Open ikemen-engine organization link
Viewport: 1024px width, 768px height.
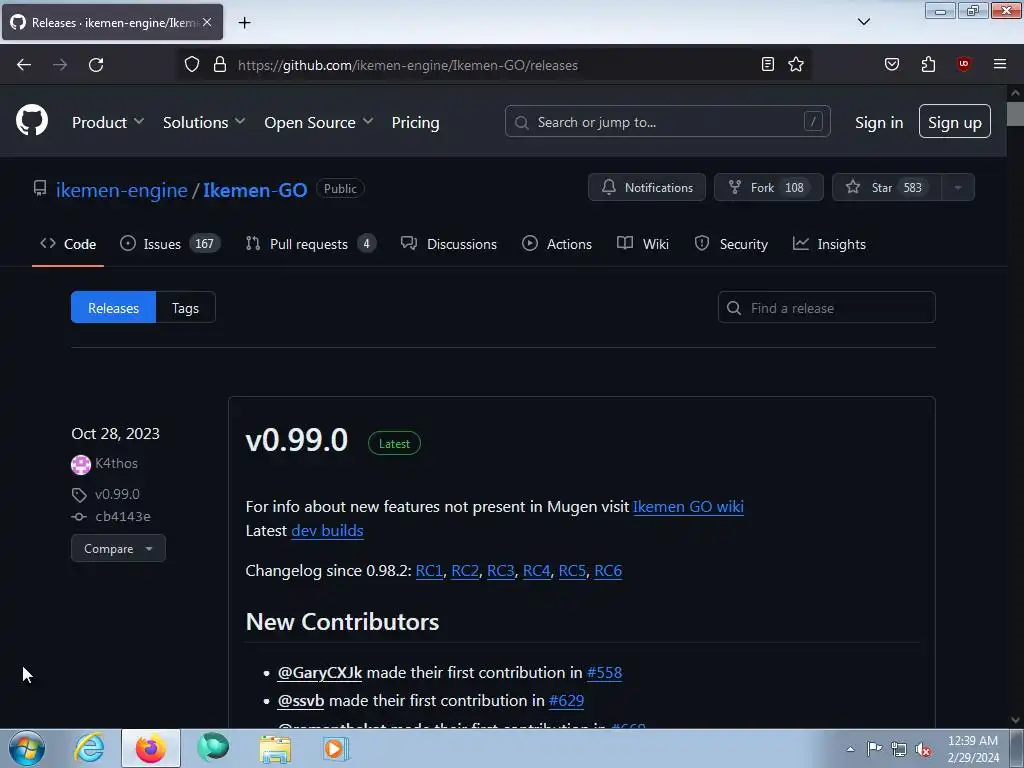[x=121, y=189]
